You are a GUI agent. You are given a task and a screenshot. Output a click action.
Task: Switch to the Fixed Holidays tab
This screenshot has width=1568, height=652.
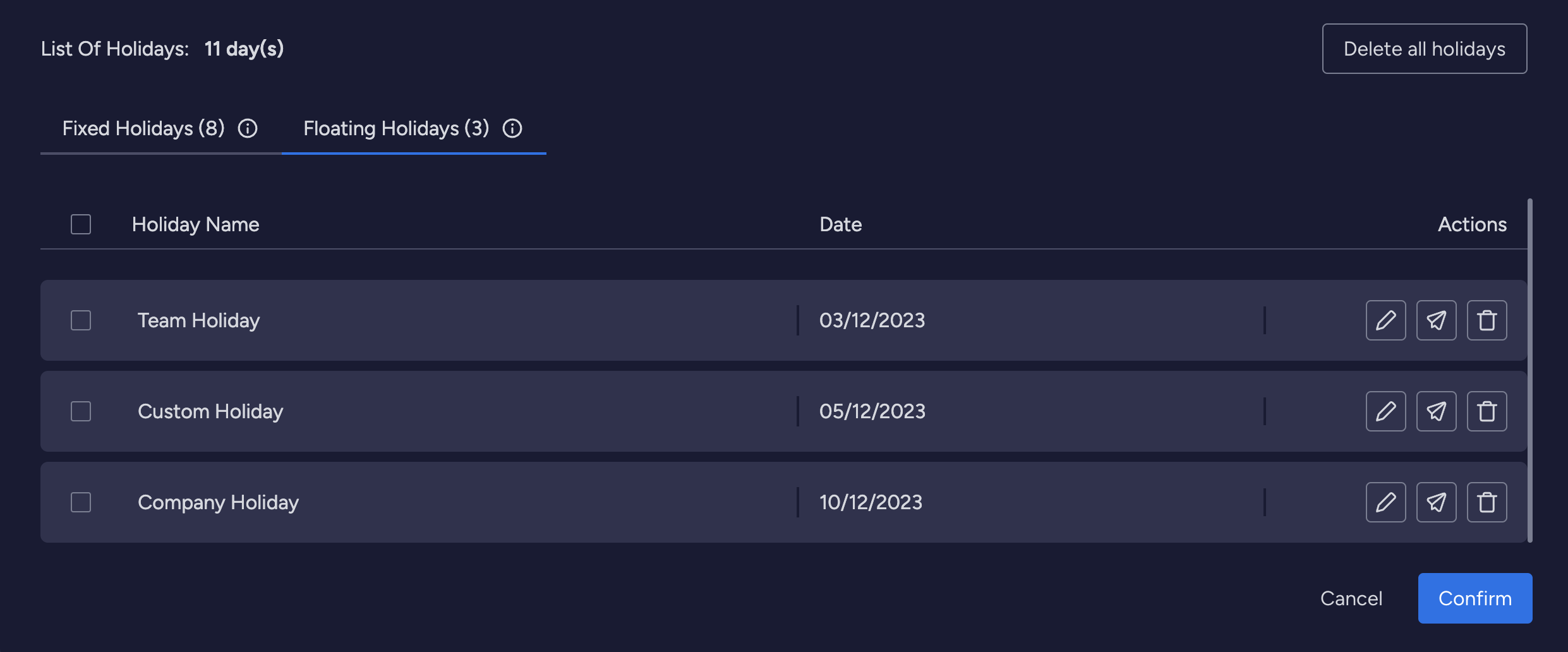[x=143, y=128]
